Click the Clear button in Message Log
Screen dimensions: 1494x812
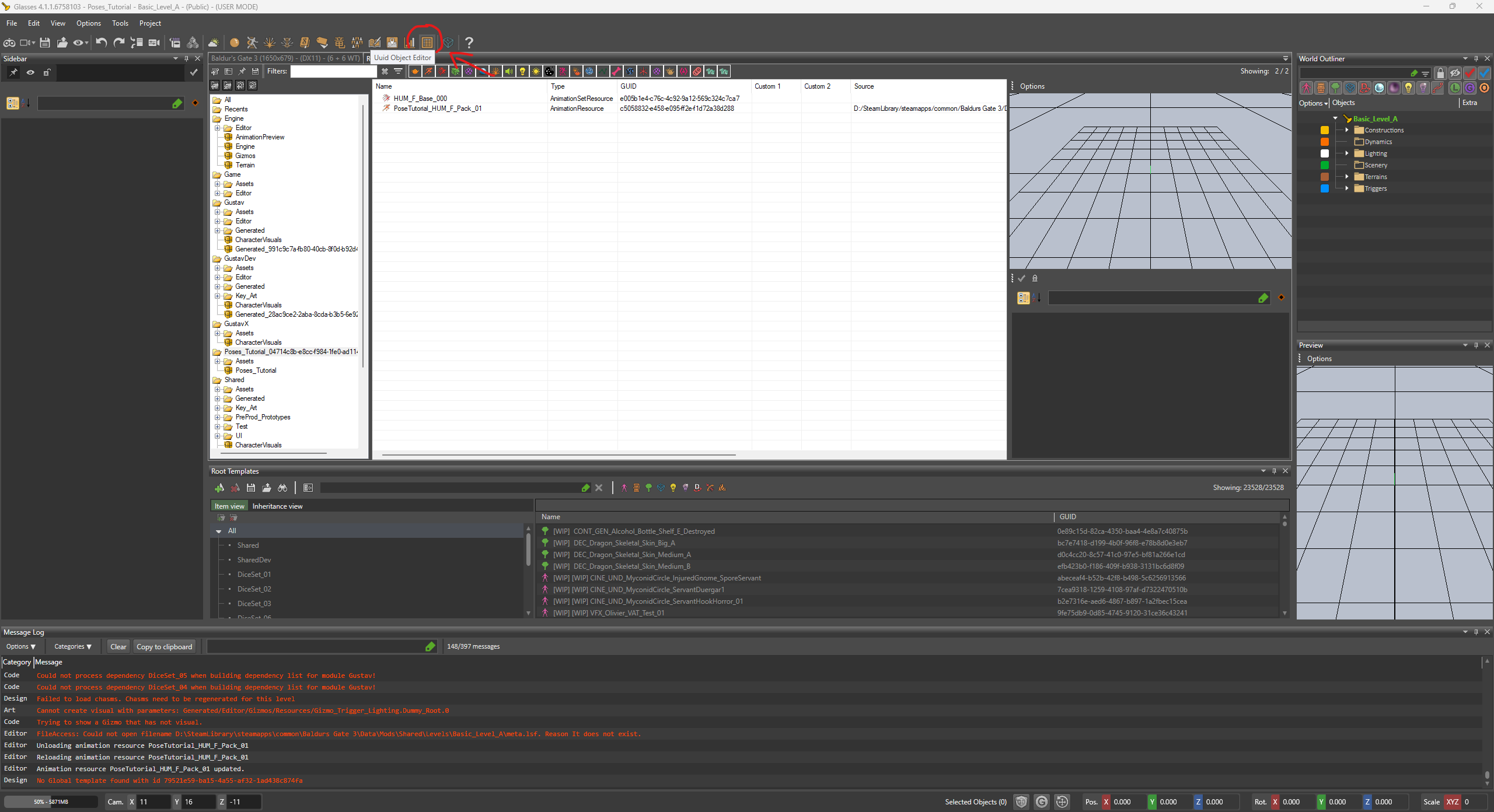(118, 646)
